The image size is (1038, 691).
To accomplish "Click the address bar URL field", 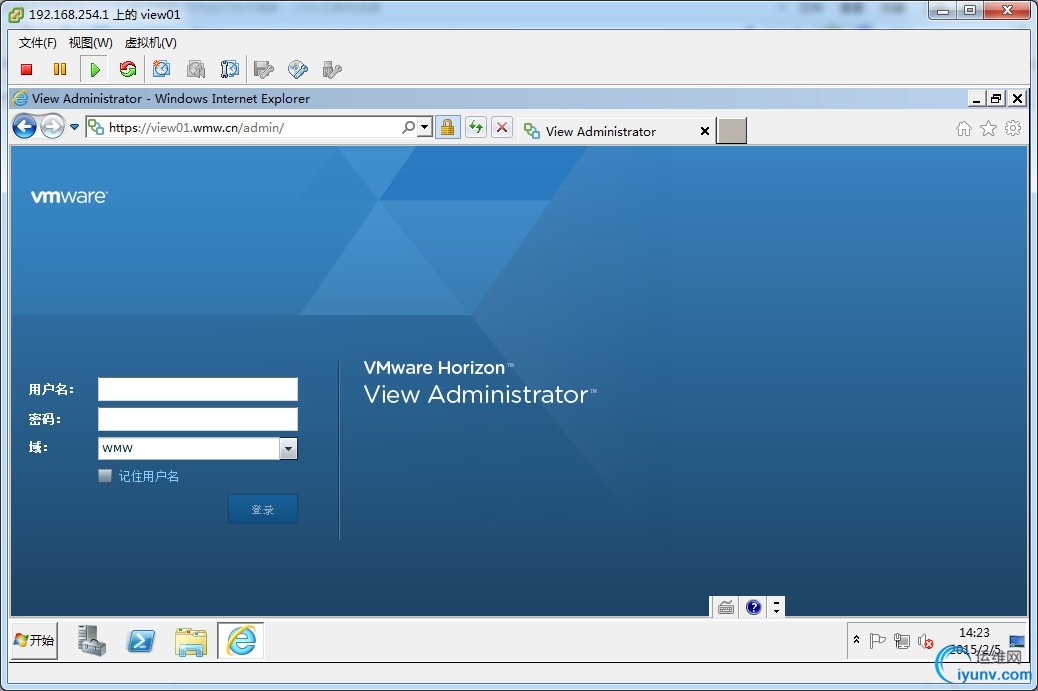I will coord(254,128).
